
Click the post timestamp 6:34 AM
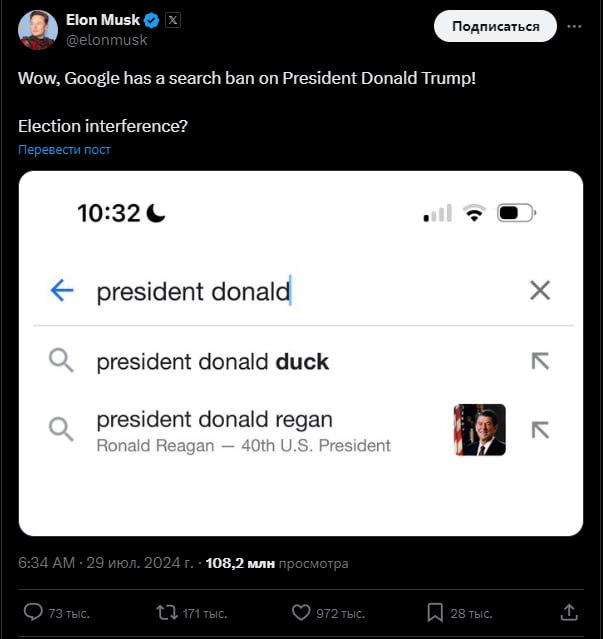pyautogui.click(x=46, y=564)
